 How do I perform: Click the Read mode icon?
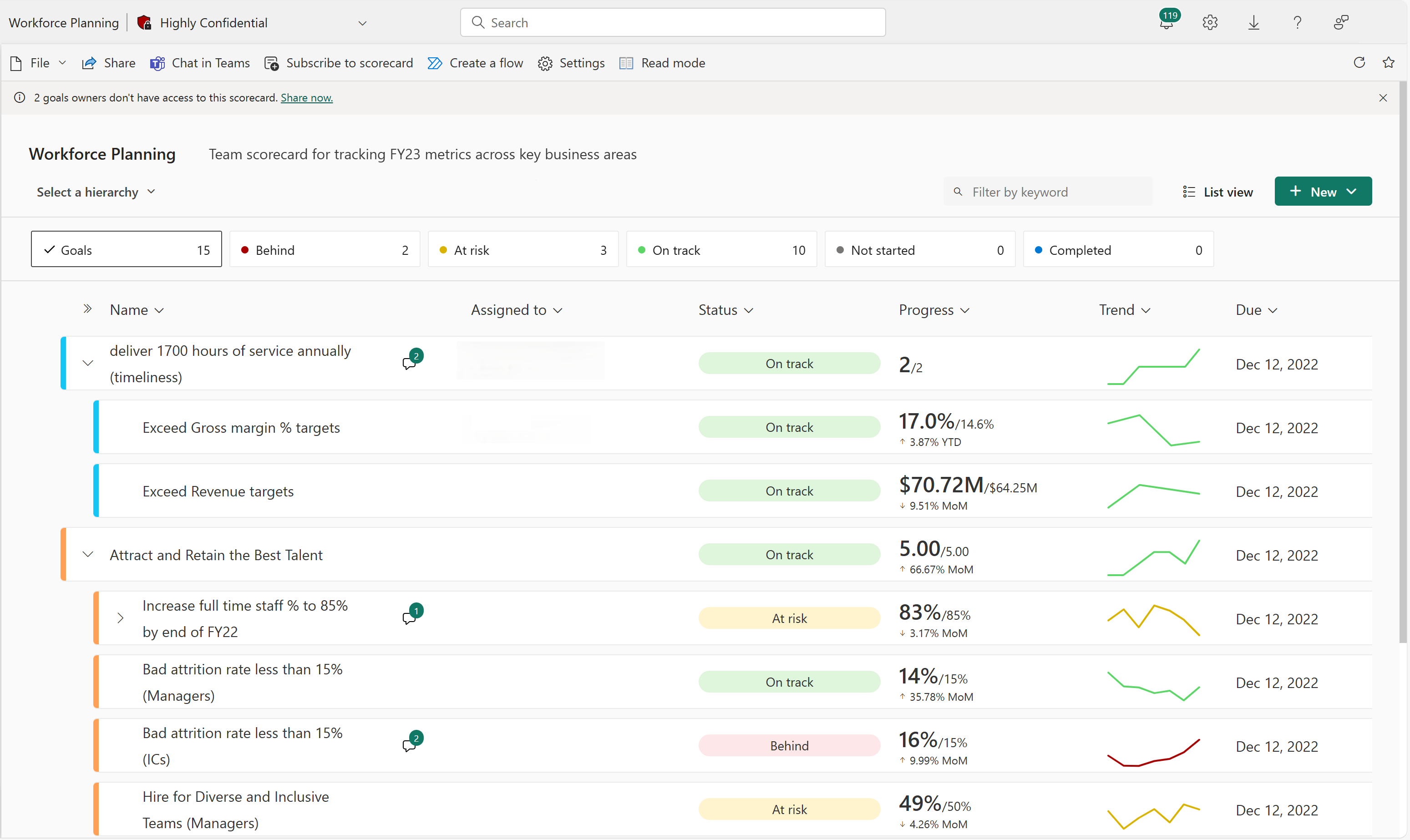(626, 63)
